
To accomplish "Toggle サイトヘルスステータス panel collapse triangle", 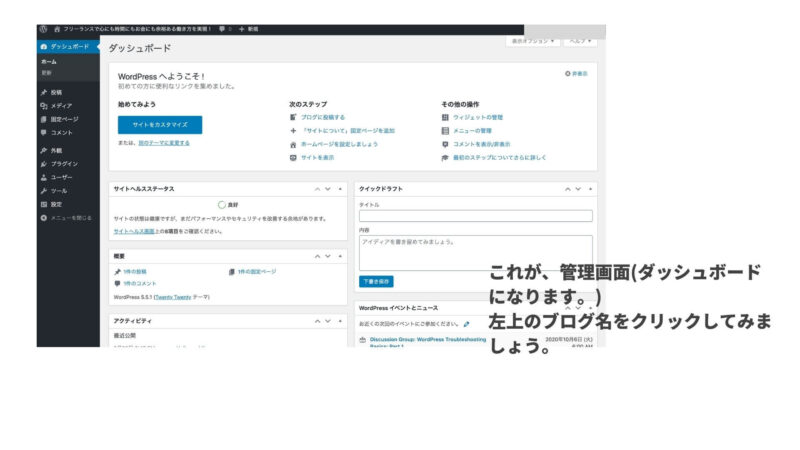I will [340, 189].
